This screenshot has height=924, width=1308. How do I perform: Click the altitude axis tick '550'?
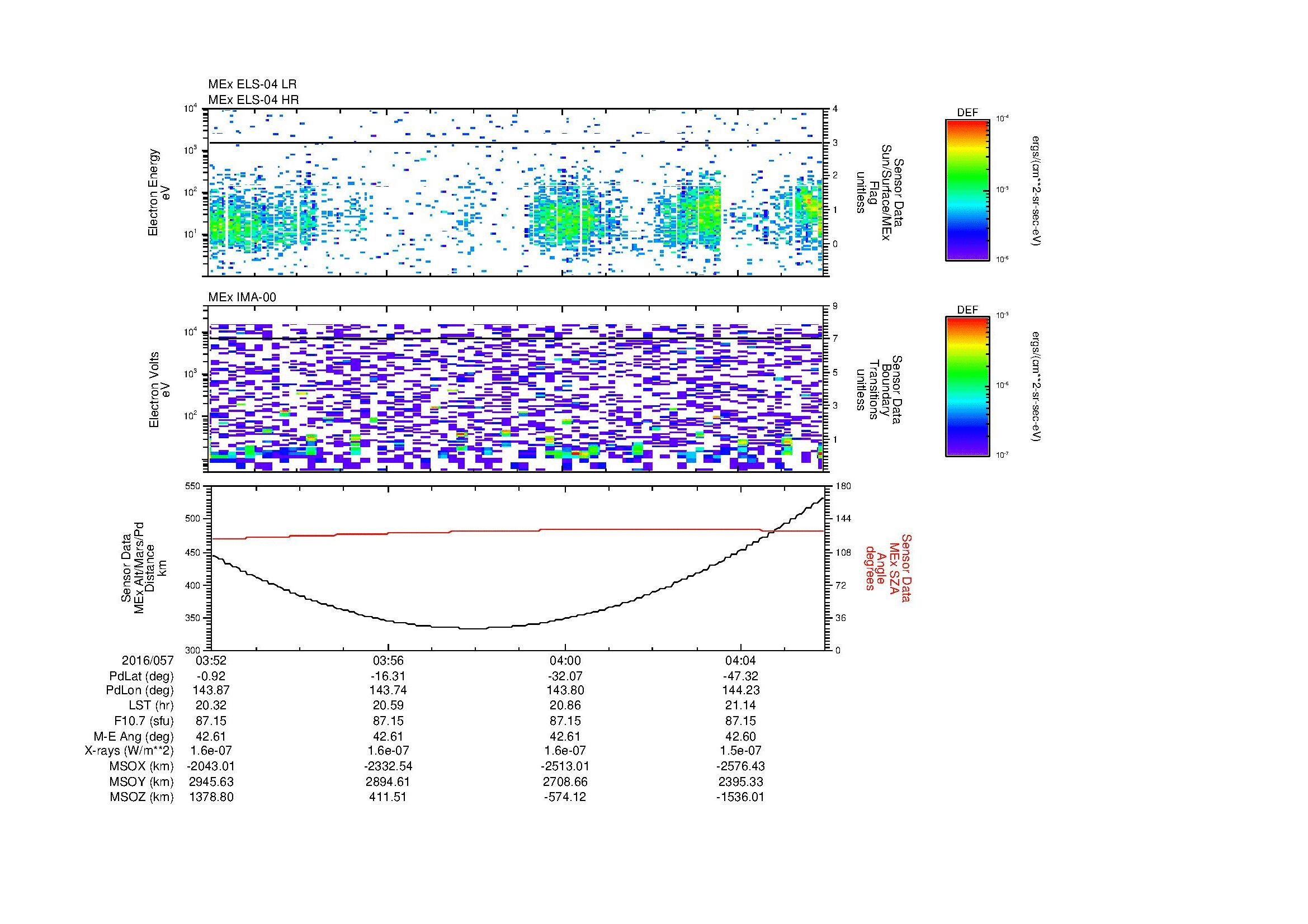point(193,486)
